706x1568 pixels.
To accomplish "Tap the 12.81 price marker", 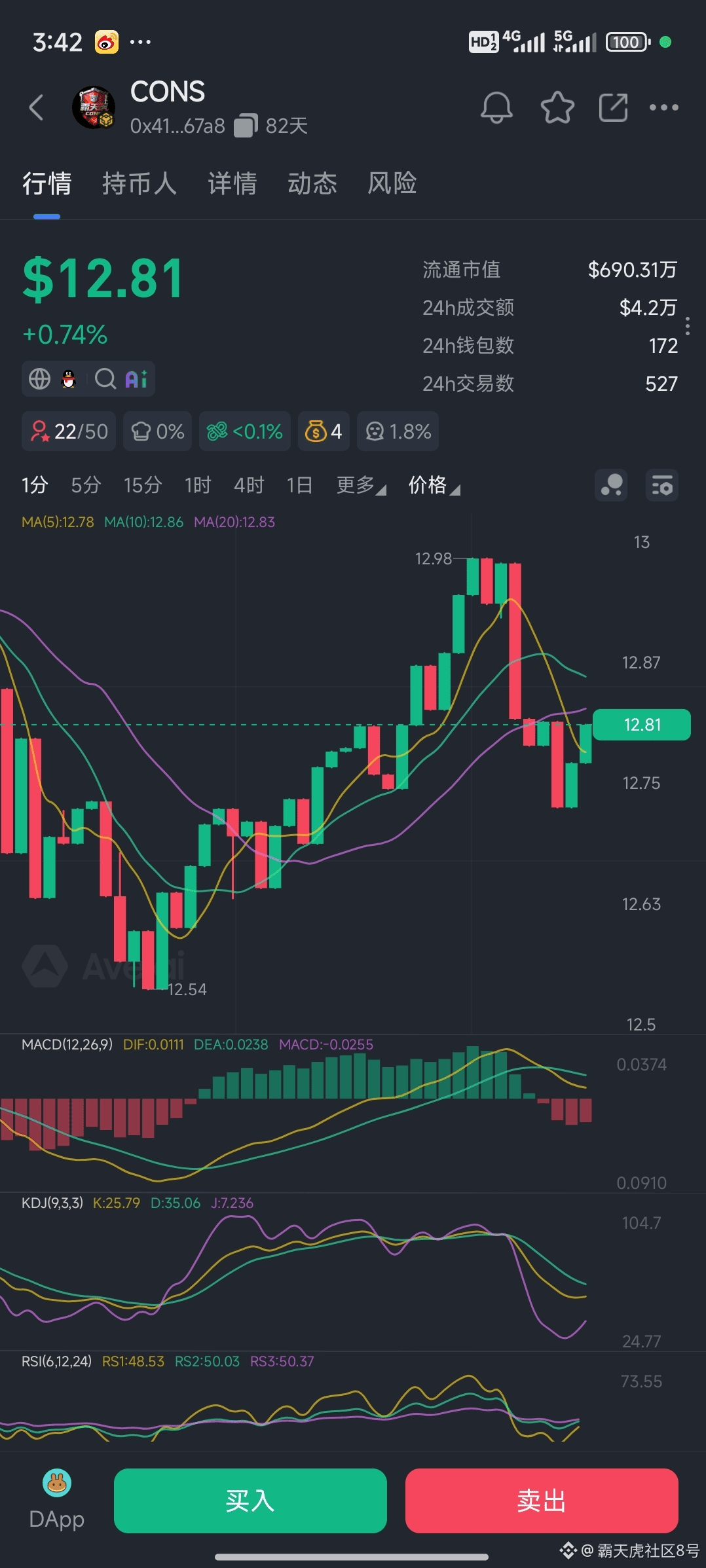I will coord(642,725).
